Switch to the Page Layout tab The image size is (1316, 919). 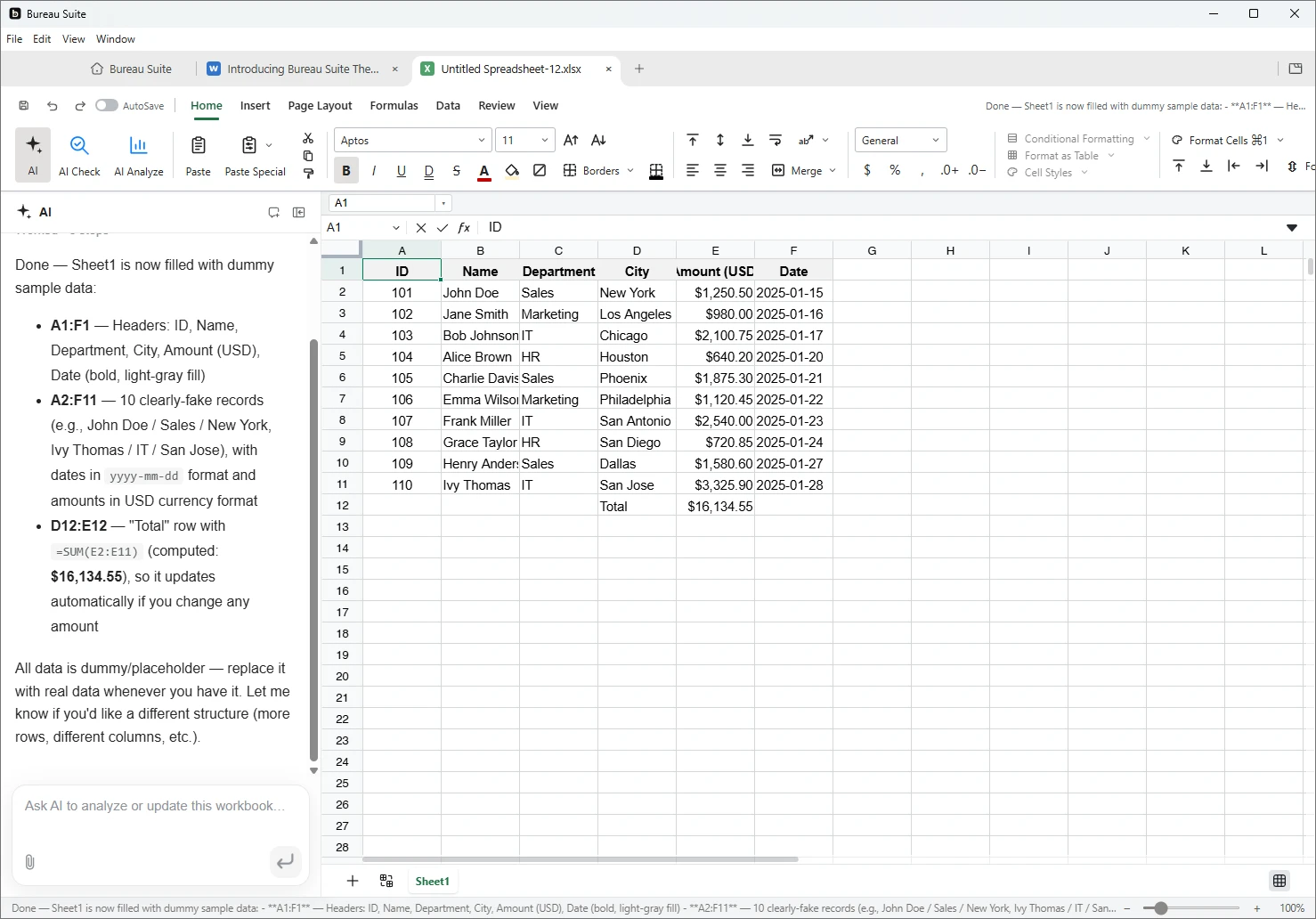[x=320, y=105]
